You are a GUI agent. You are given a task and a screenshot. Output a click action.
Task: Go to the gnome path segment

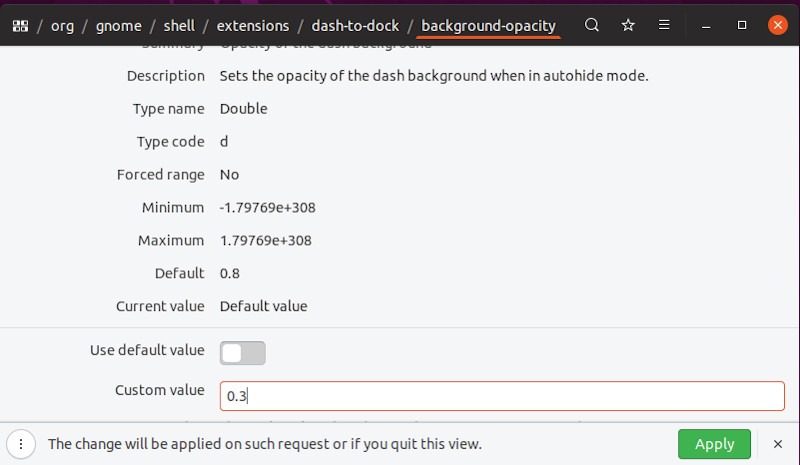pyautogui.click(x=119, y=26)
